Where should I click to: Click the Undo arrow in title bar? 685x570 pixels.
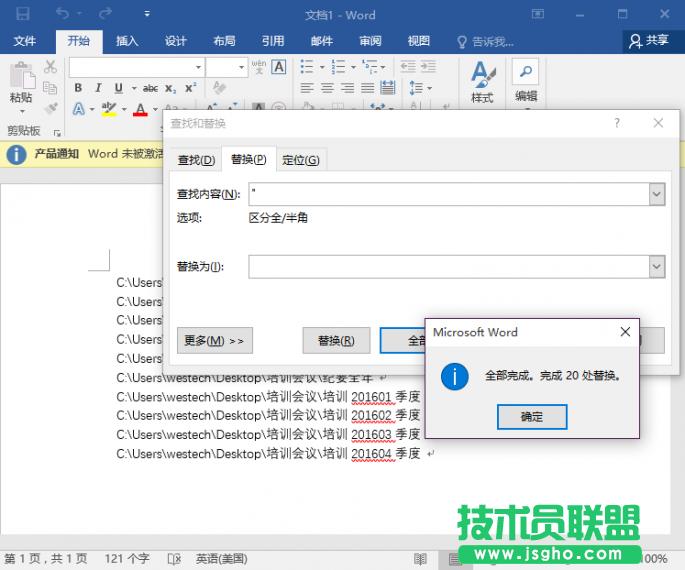pyautogui.click(x=63, y=14)
